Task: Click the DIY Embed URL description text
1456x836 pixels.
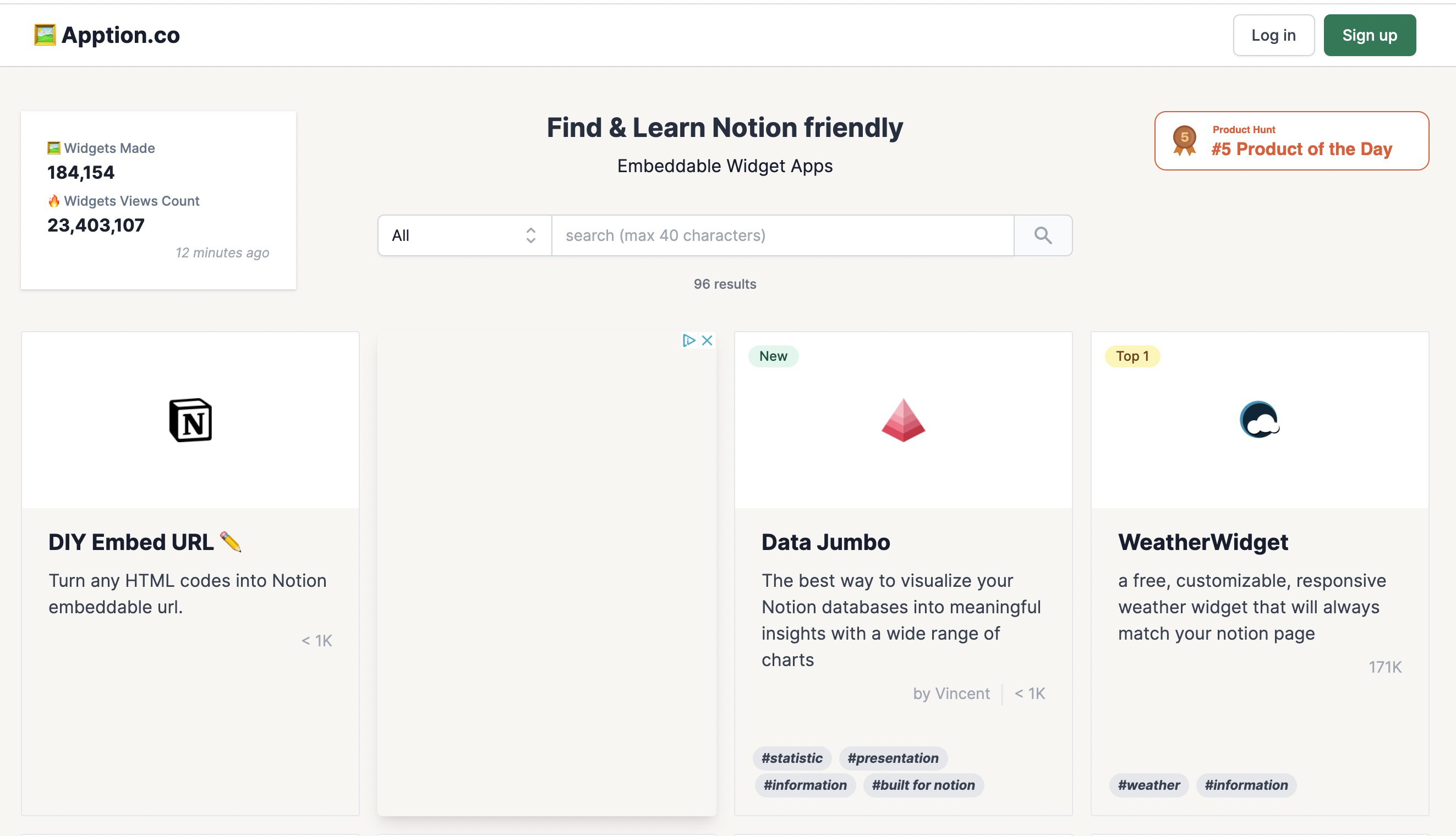Action: click(187, 593)
